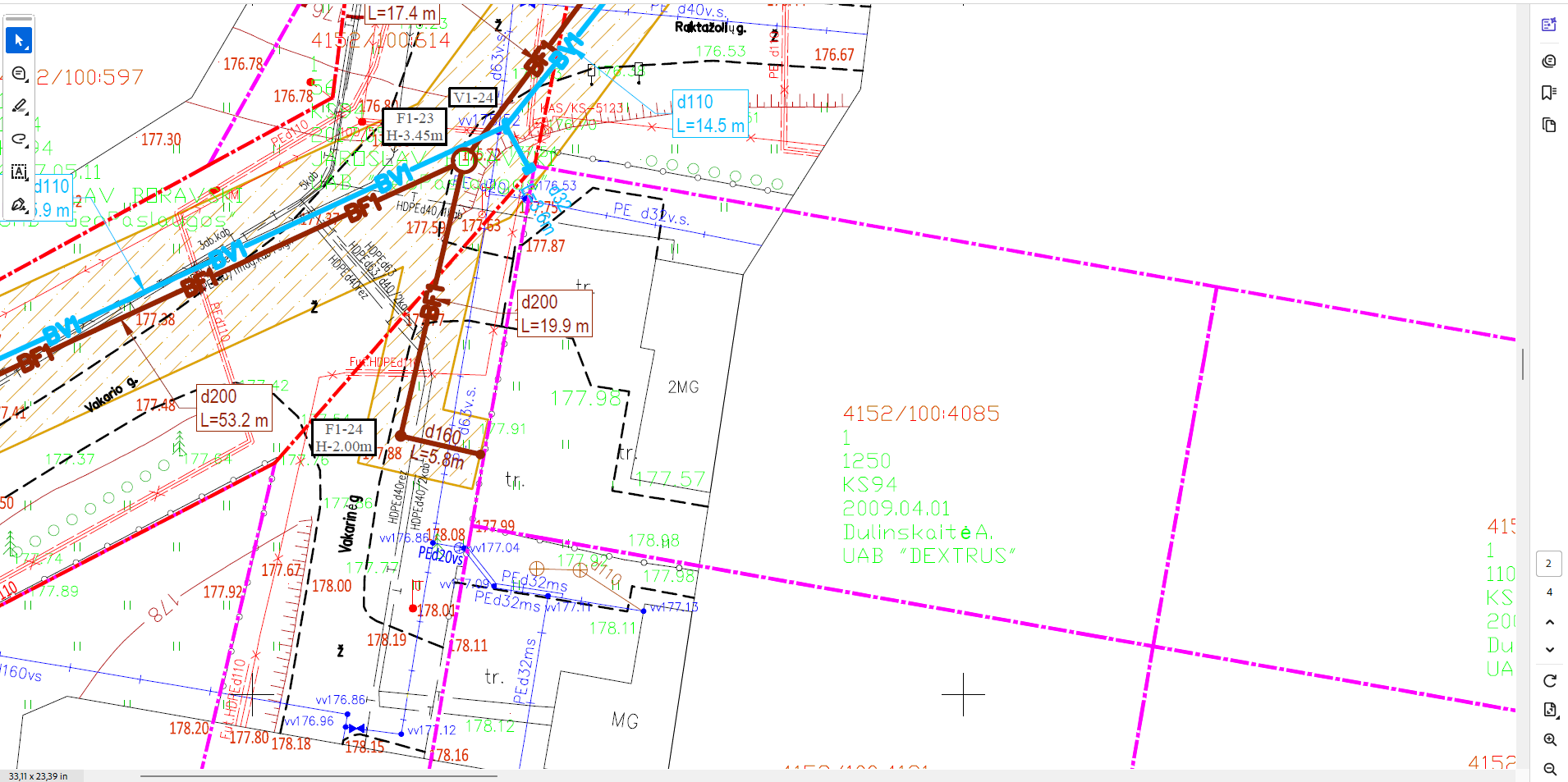Select the Highlight marker tool

[19, 106]
